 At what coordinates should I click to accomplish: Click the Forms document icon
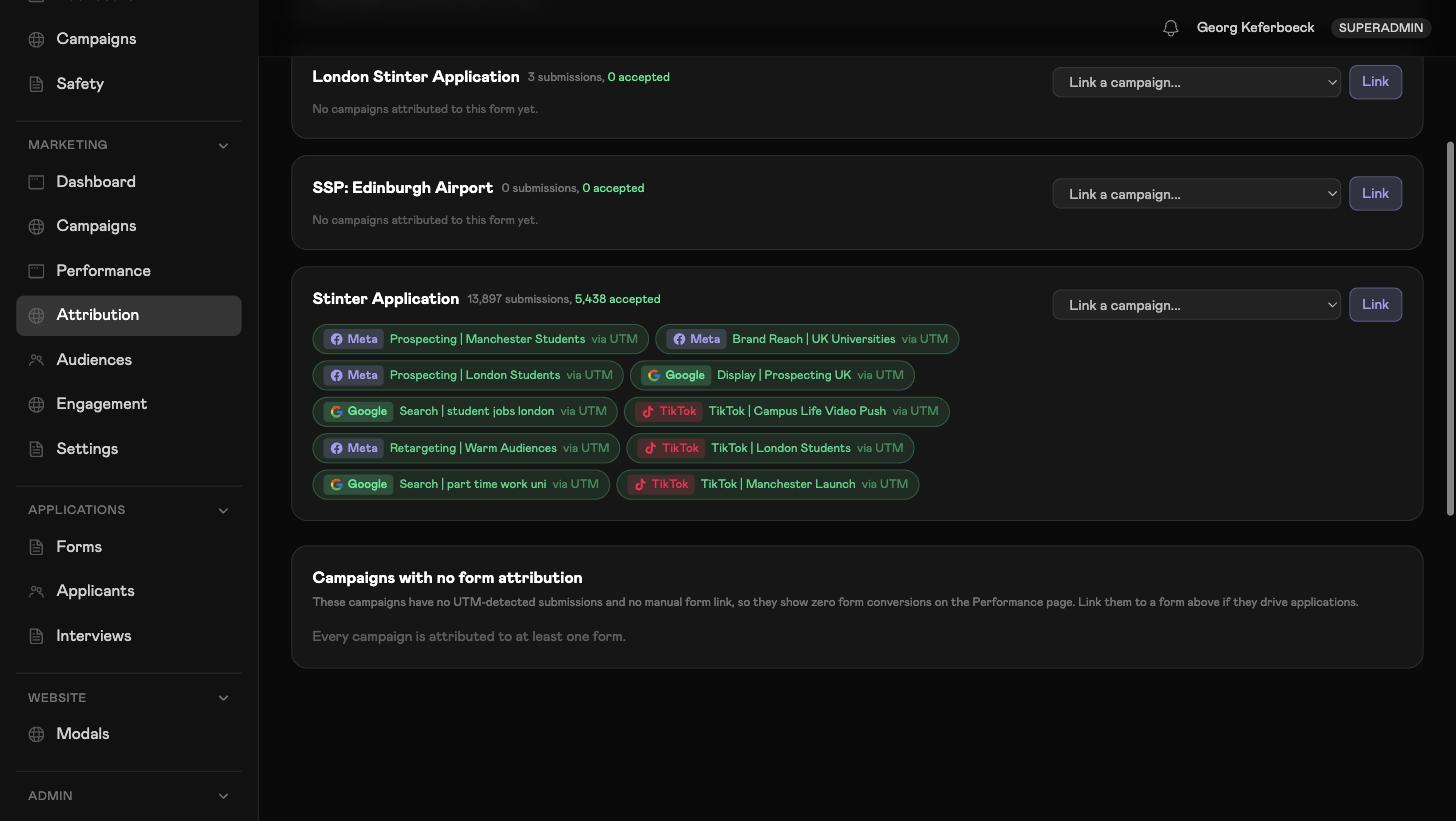click(36, 547)
